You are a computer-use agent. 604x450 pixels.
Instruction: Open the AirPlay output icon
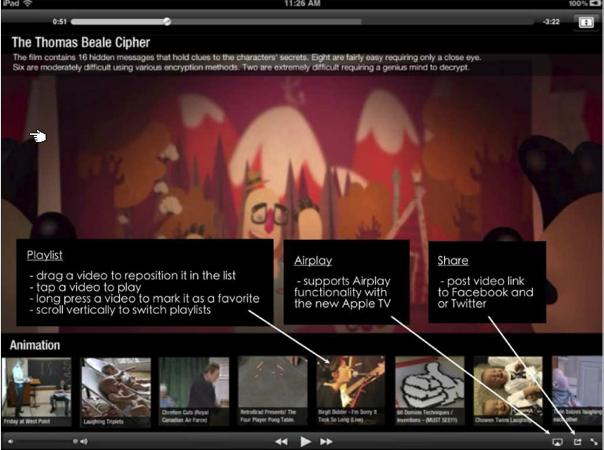(x=557, y=442)
